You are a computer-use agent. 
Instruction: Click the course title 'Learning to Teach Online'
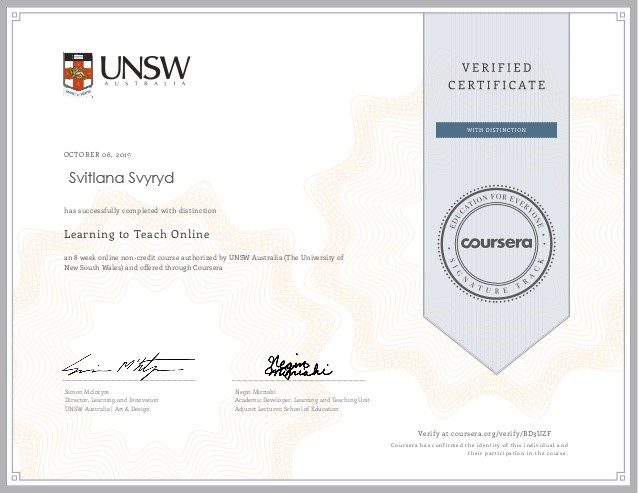[137, 234]
